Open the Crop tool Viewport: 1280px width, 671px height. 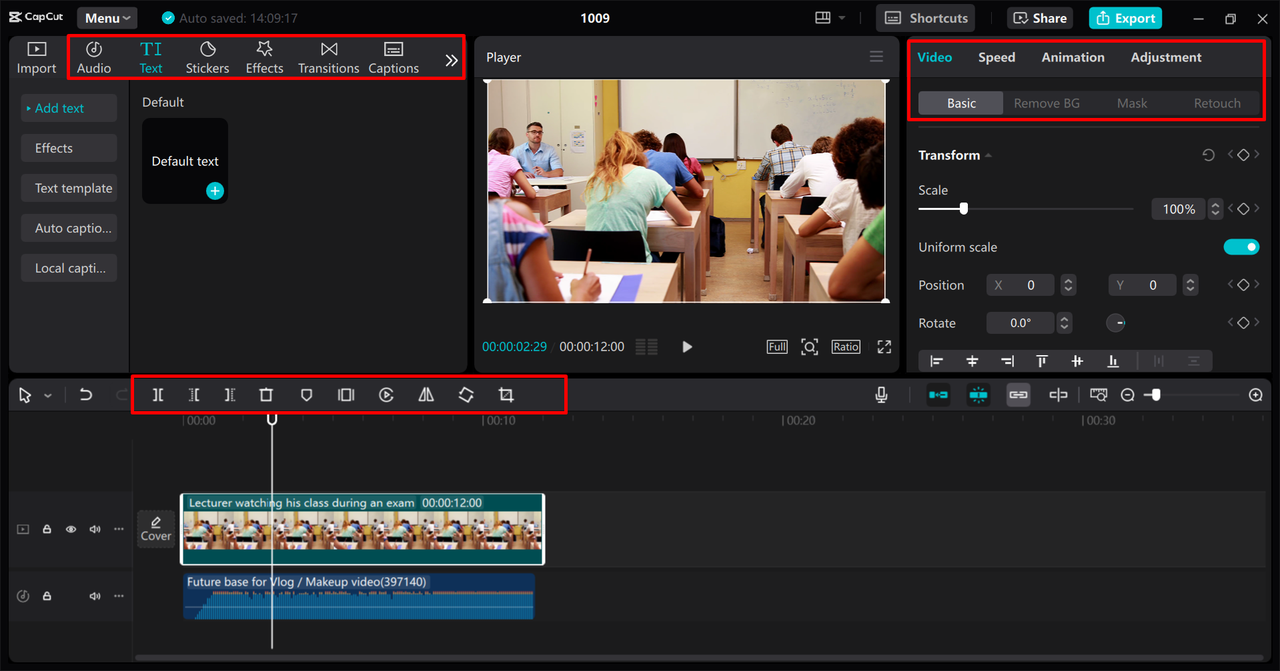point(506,395)
